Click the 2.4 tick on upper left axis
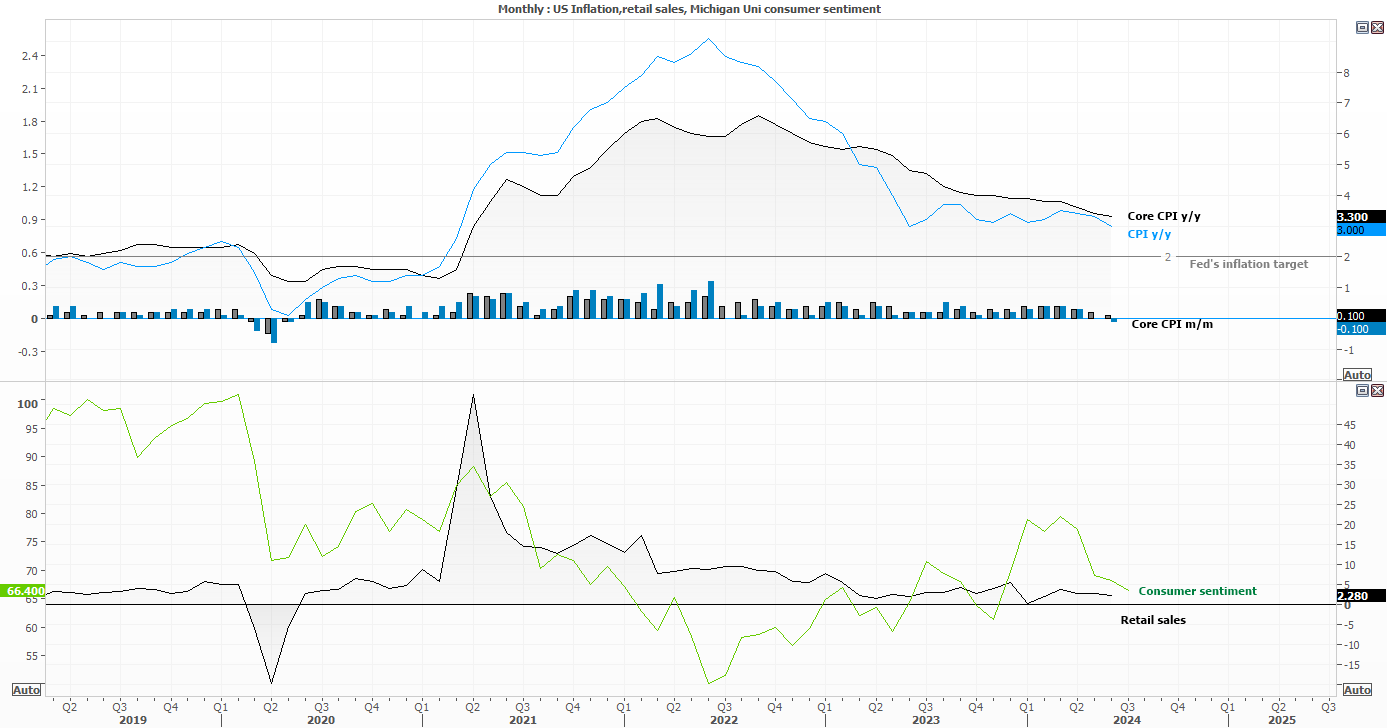 click(28, 56)
